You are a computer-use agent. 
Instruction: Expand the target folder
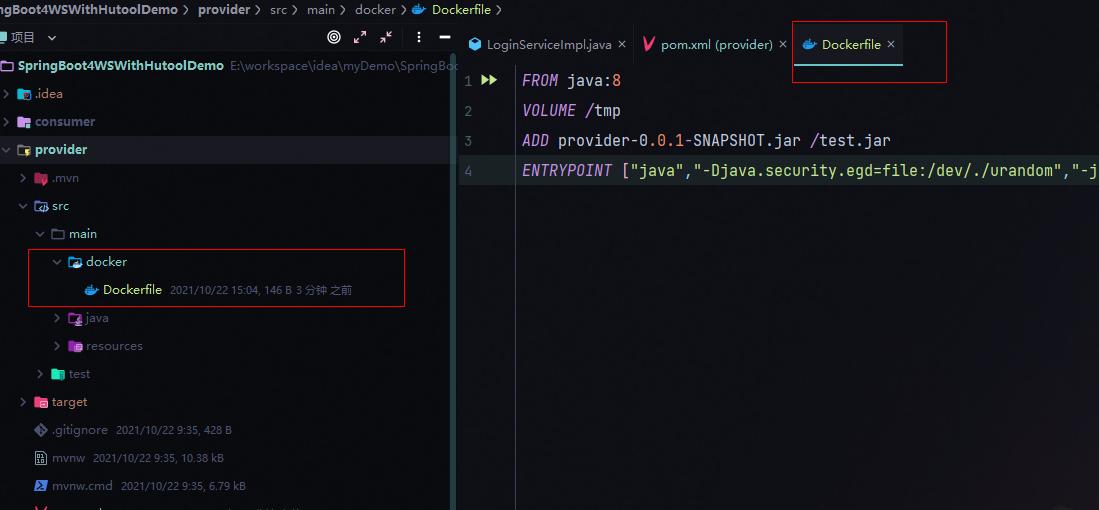tap(23, 402)
